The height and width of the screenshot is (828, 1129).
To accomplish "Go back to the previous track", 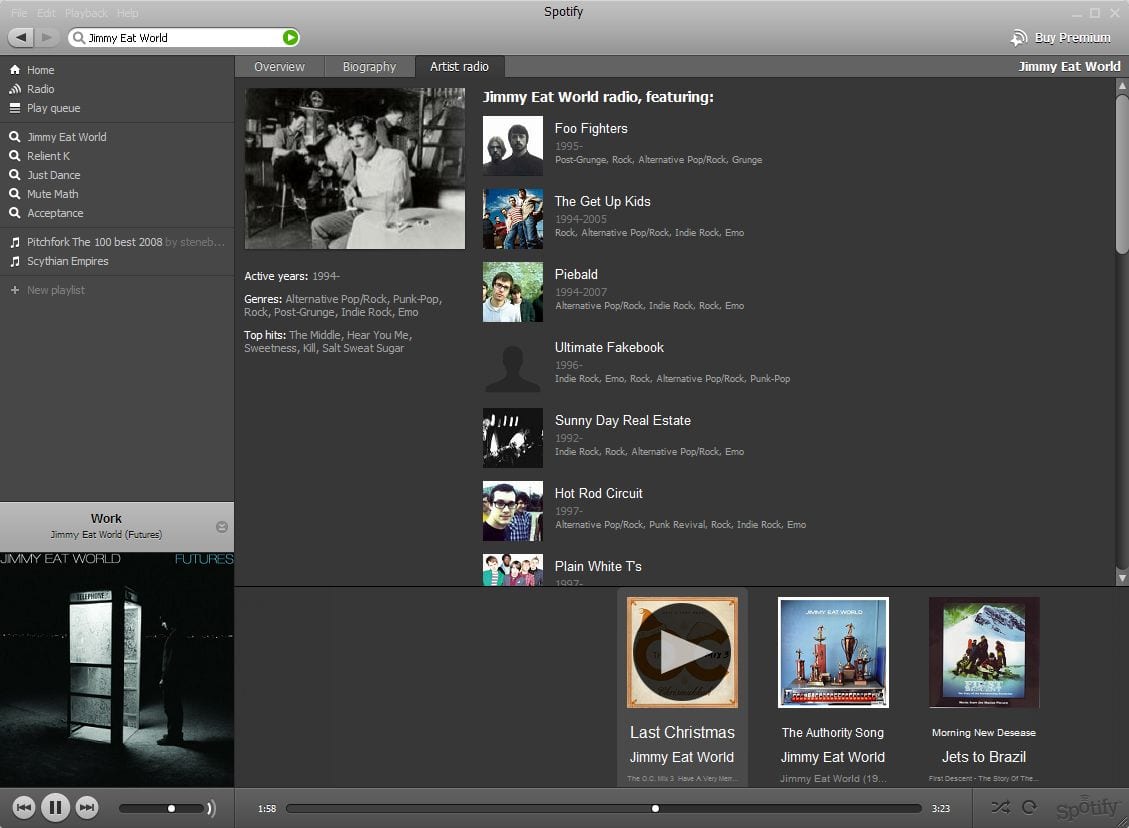I will pos(24,807).
